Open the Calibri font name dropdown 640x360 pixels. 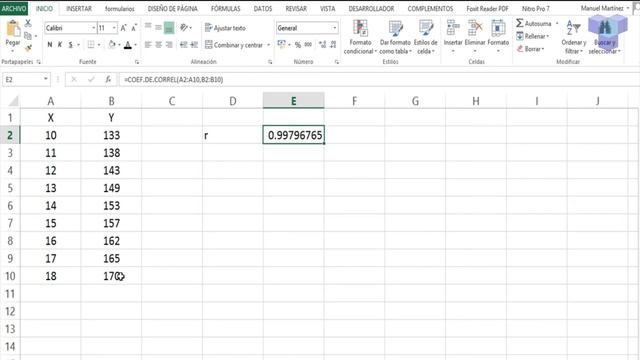point(93,28)
